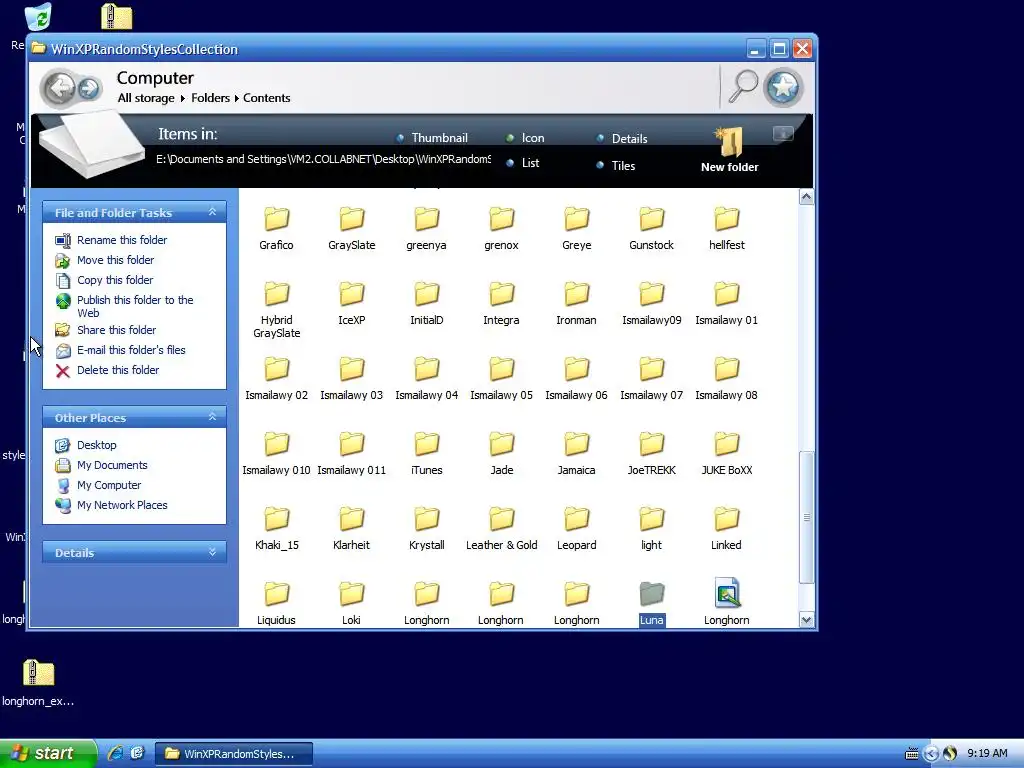The height and width of the screenshot is (768, 1024).
Task: Select the Leather & Gold folder
Action: (x=502, y=529)
